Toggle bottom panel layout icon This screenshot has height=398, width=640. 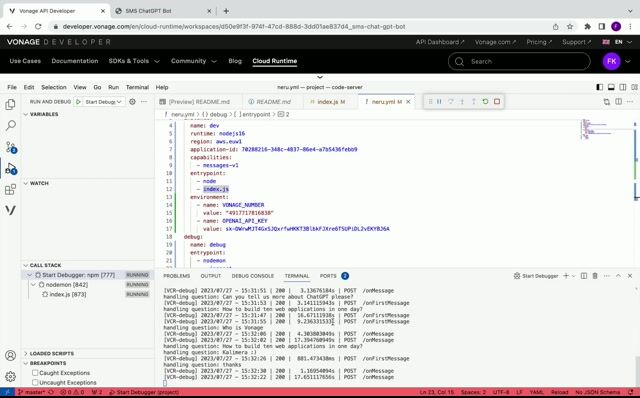pos(611,87)
